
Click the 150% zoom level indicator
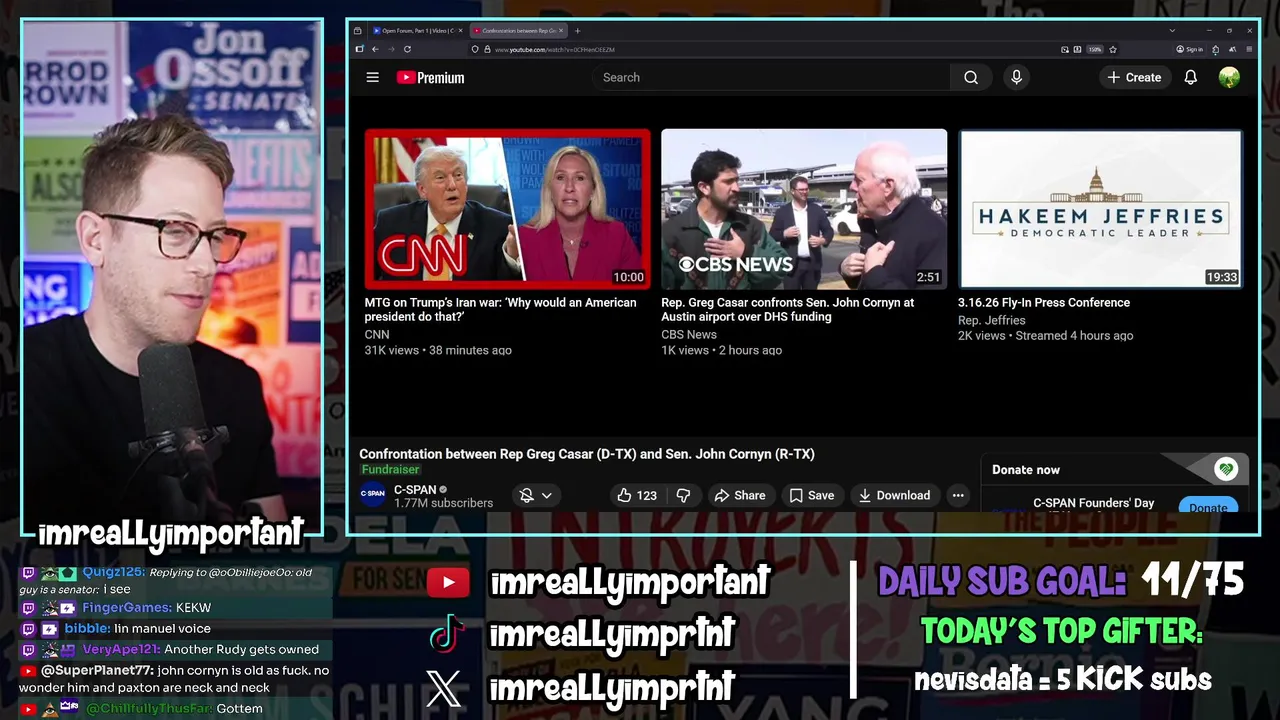pos(1095,49)
